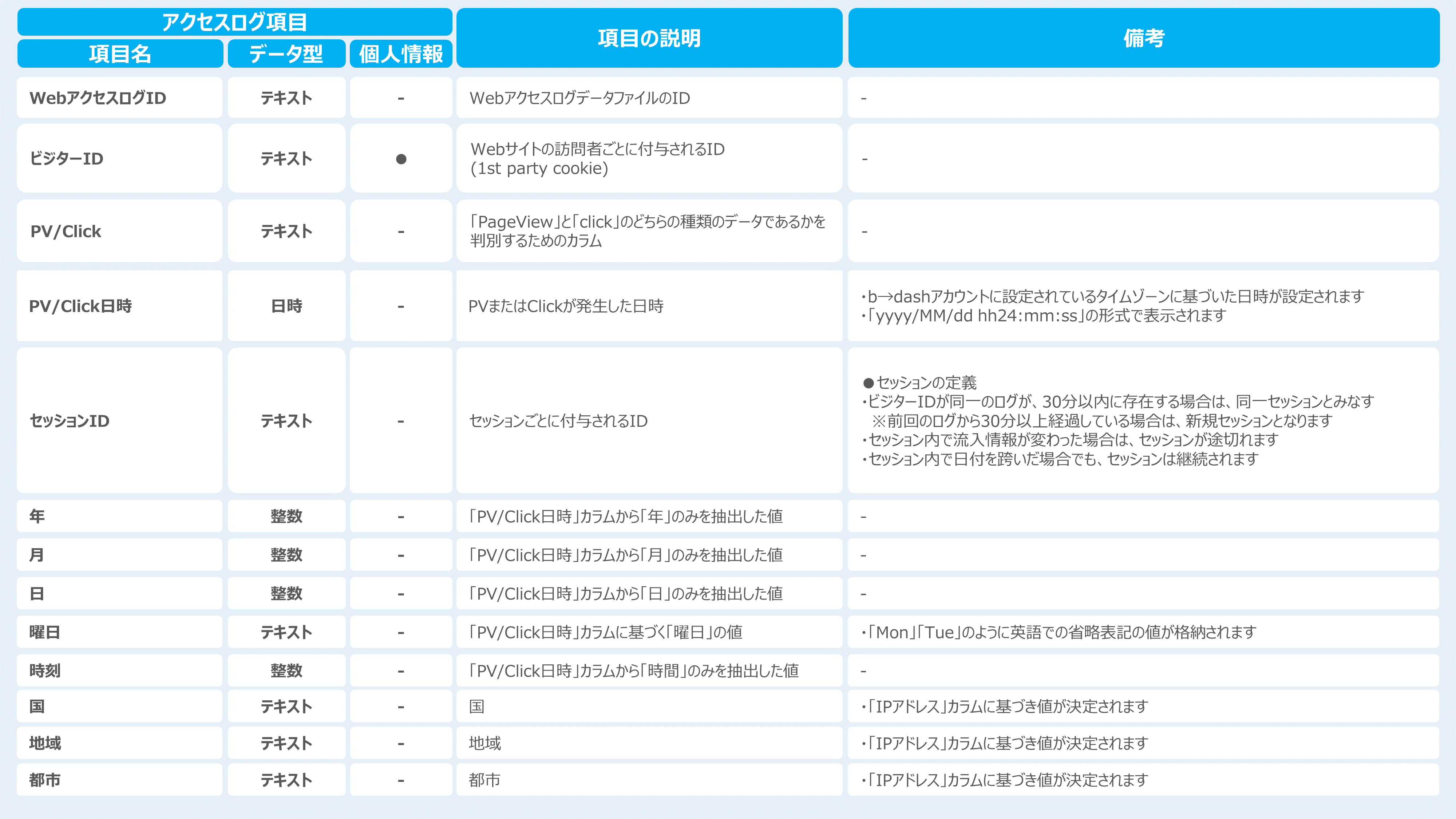The image size is (1456, 819).
Task: Click the 備考 header cell
Action: [1143, 38]
